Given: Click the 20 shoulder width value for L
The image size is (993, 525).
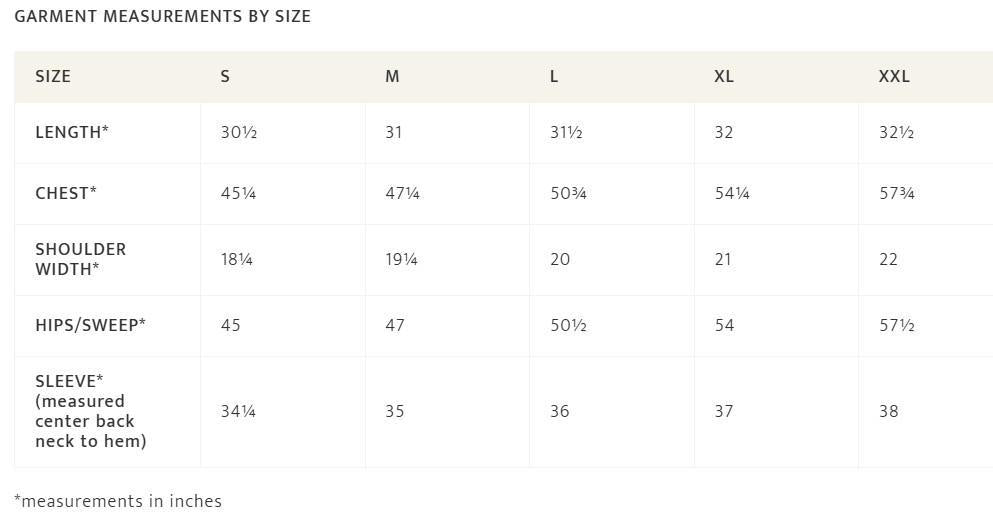Looking at the screenshot, I should 560,259.
